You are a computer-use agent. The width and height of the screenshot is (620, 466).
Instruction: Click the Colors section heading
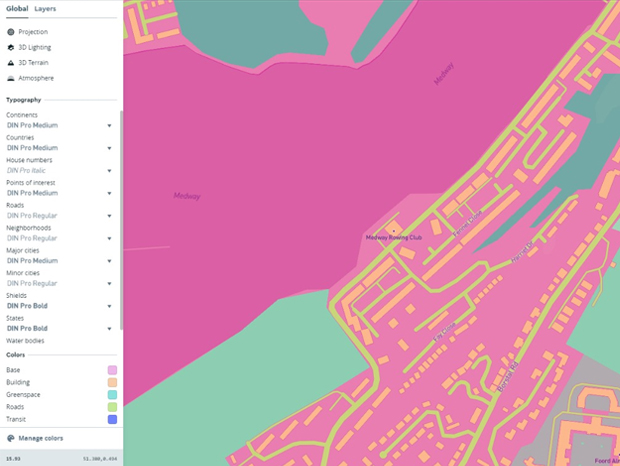(x=15, y=355)
